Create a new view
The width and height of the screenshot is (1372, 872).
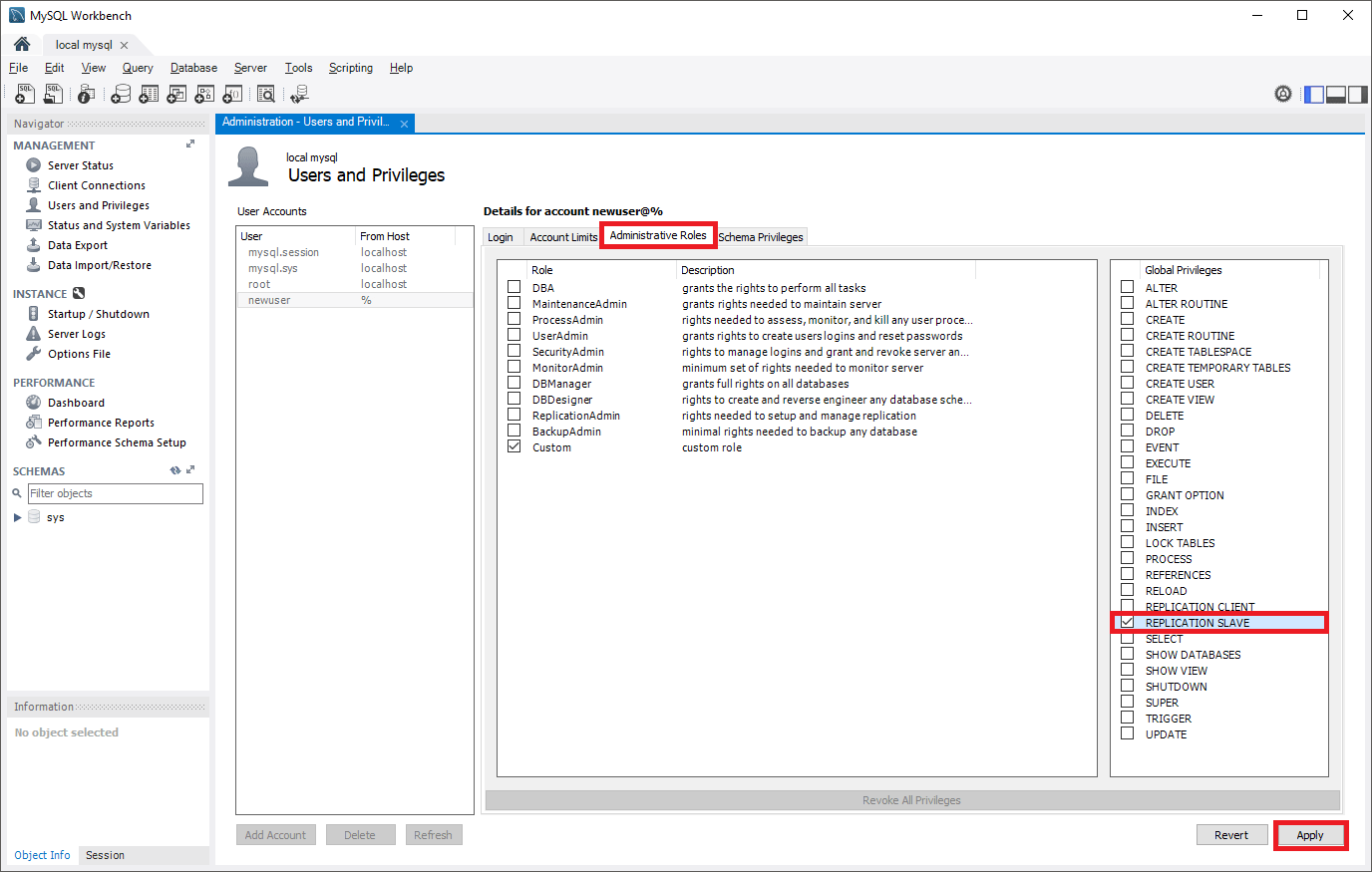(176, 93)
